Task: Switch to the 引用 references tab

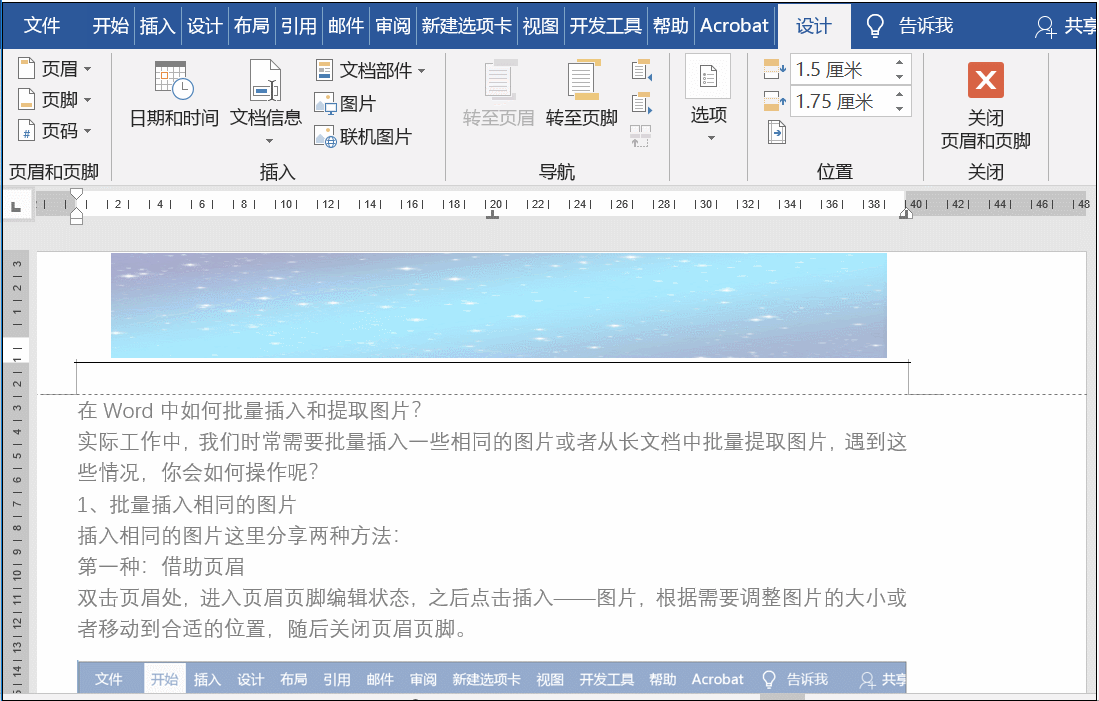Action: 299,26
